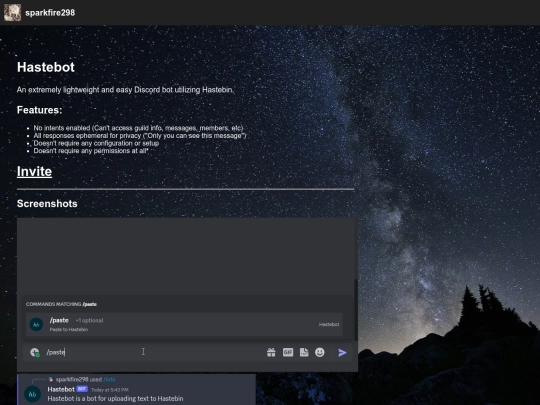
Task: Open the emoji smiley picker
Action: point(320,352)
